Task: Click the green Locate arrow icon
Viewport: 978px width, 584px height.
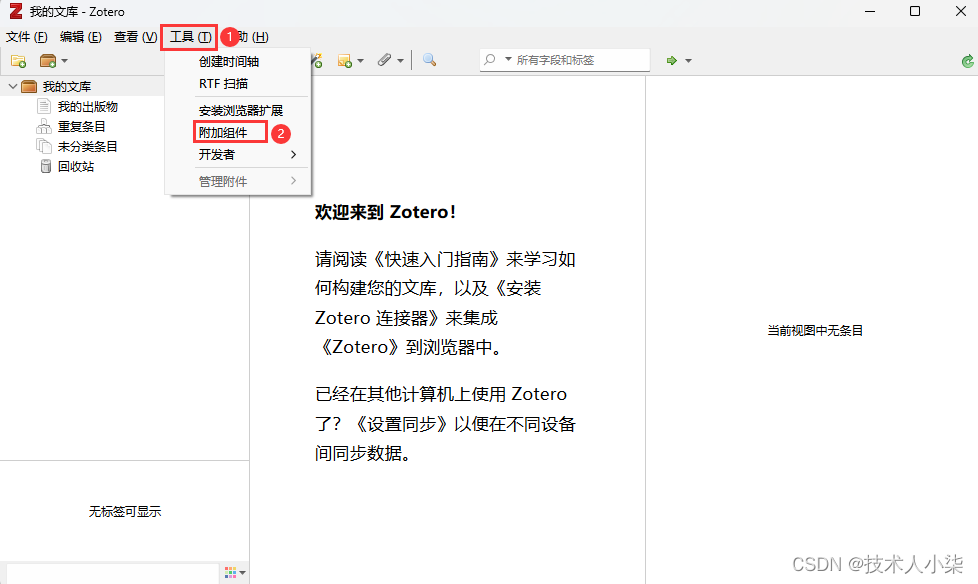Action: tap(672, 61)
